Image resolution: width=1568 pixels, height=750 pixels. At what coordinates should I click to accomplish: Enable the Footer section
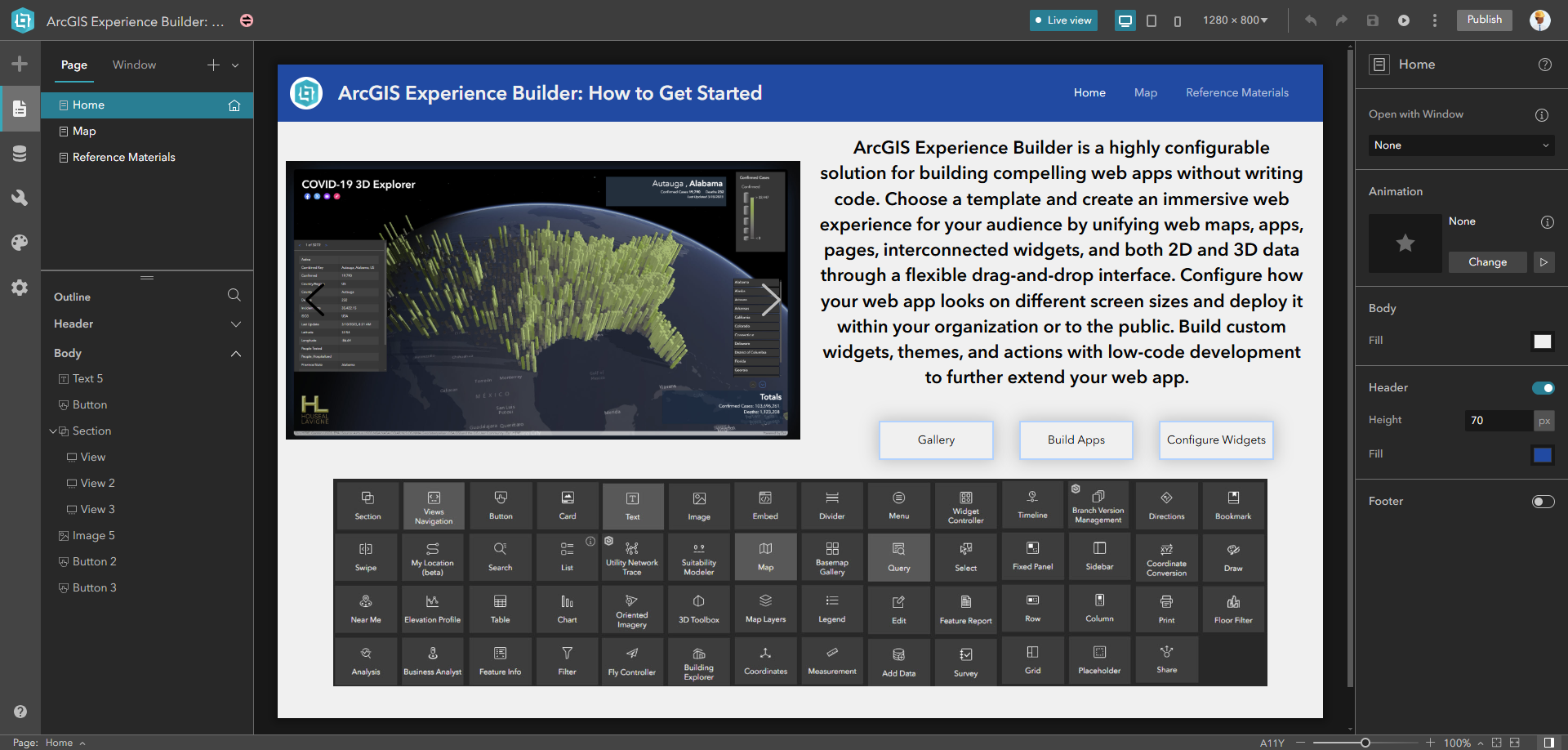point(1543,502)
